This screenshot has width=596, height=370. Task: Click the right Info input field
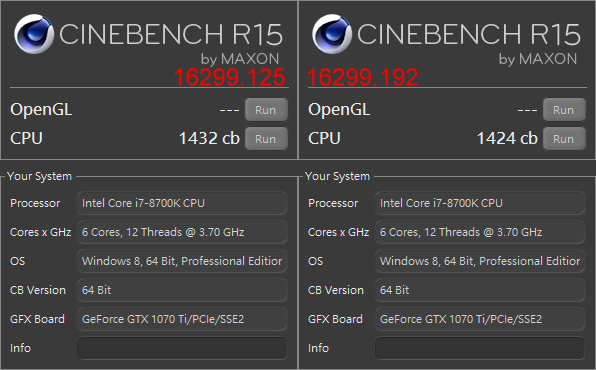pos(480,348)
